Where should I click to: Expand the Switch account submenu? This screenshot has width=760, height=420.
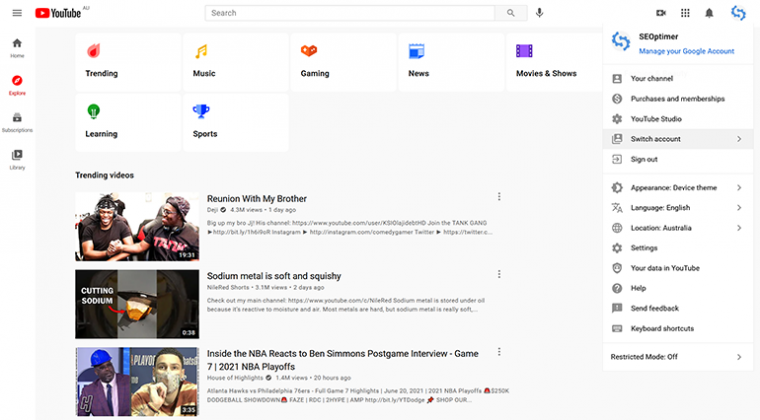pyautogui.click(x=678, y=139)
